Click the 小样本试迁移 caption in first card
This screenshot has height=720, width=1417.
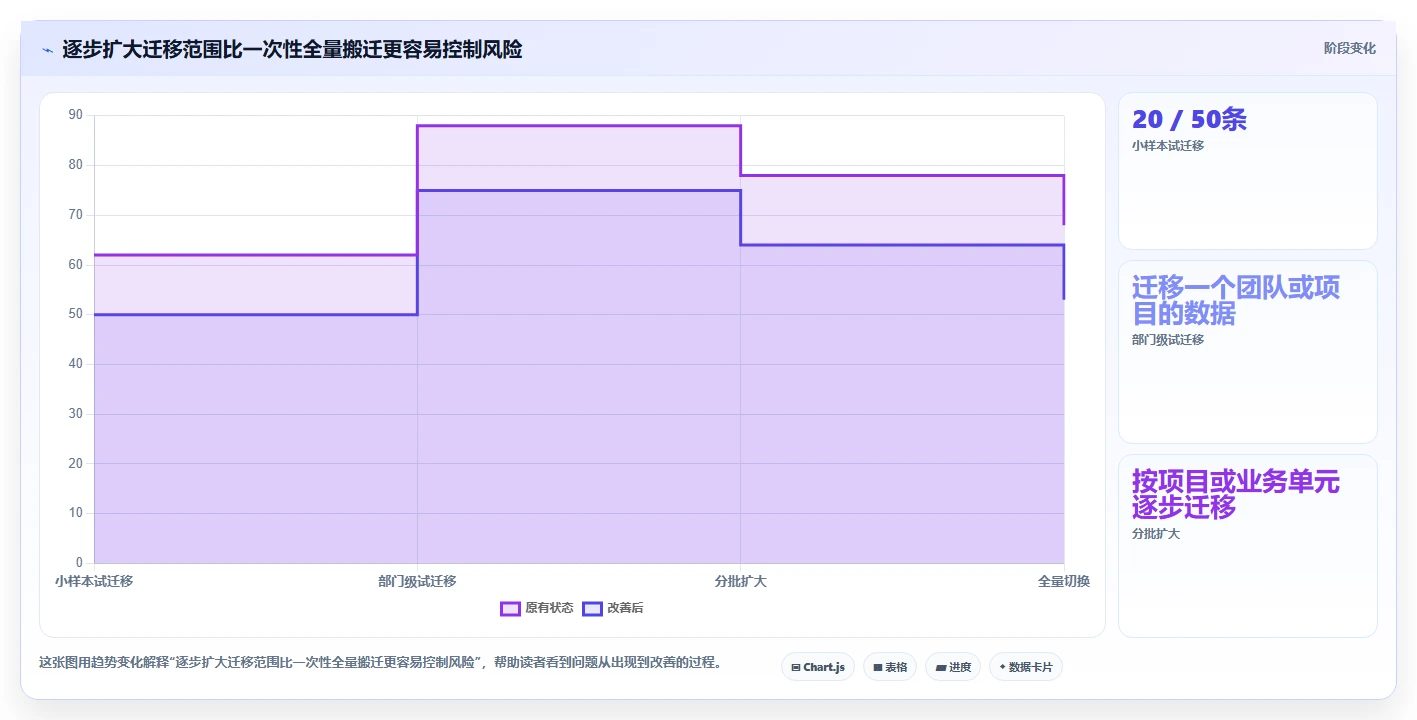(x=1168, y=145)
